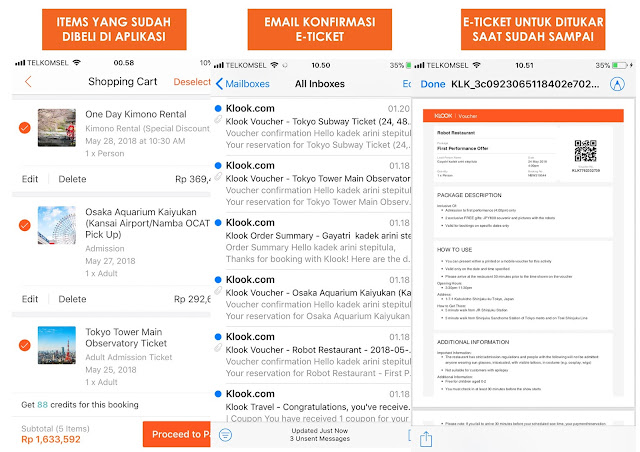Tap the KLK file name title
640x452 pixels.
(525, 84)
